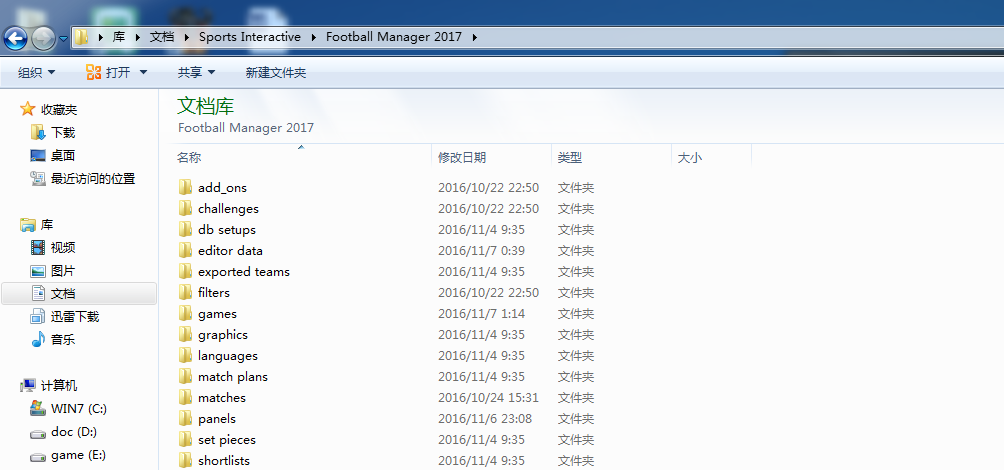The width and height of the screenshot is (1004, 470).
Task: Click the db setups folder icon
Action: 186,229
